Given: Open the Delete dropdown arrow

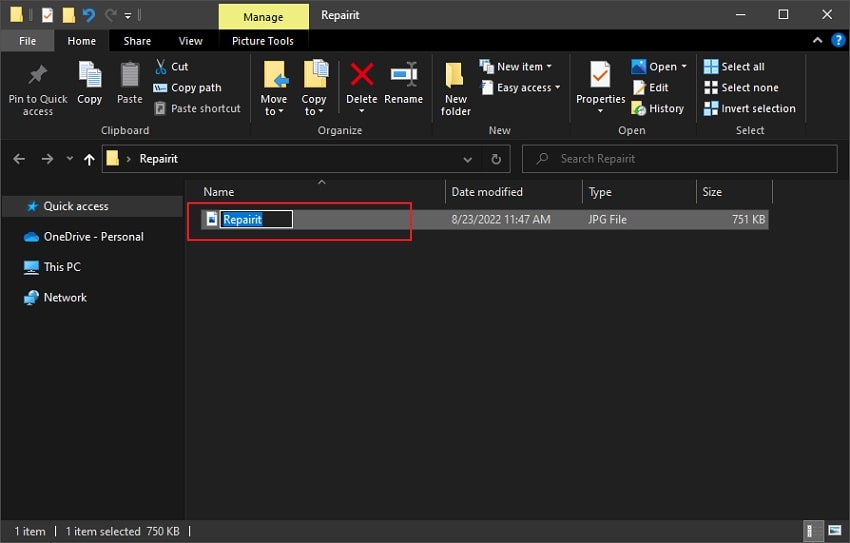Looking at the screenshot, I should click(x=362, y=112).
